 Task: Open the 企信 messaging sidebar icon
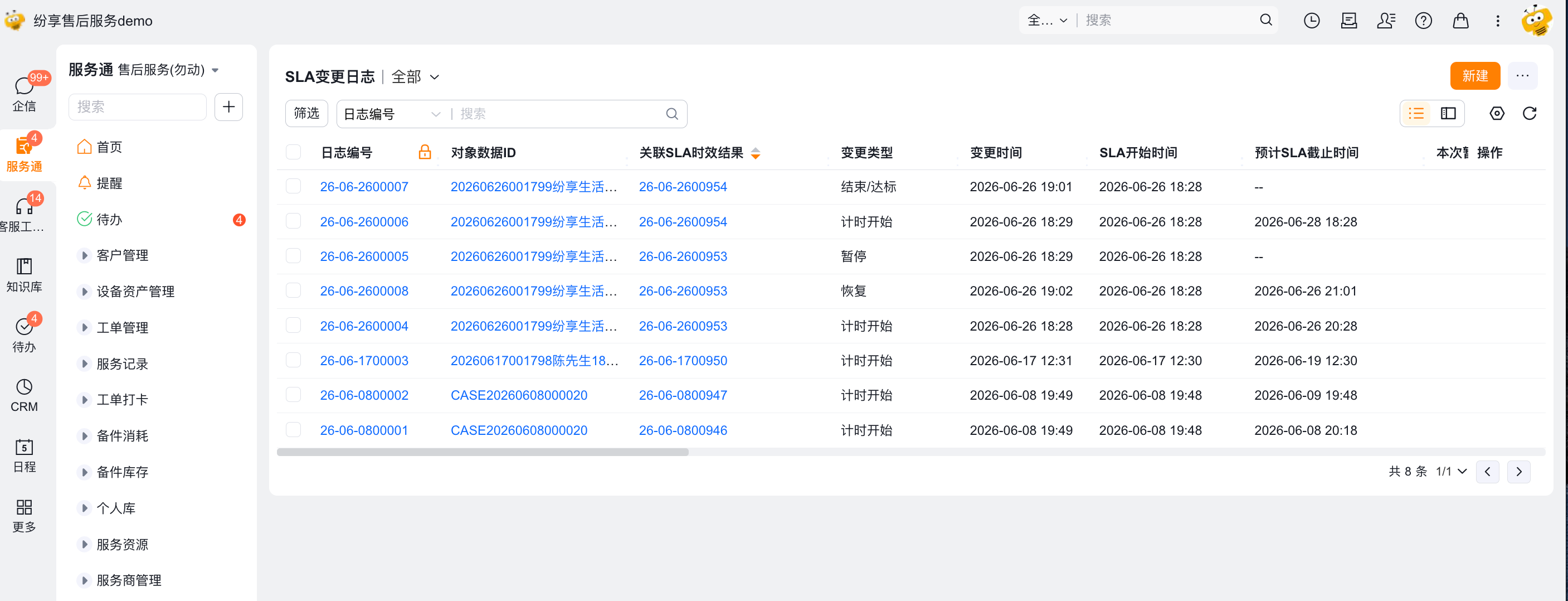(x=25, y=93)
